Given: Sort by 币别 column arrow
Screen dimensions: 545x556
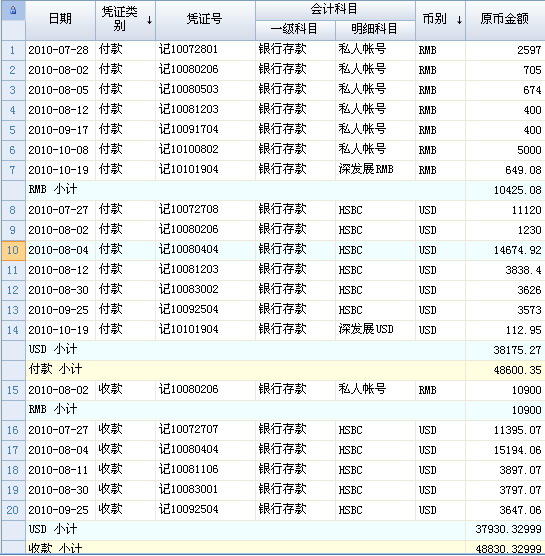Looking at the screenshot, I should pyautogui.click(x=459, y=20).
